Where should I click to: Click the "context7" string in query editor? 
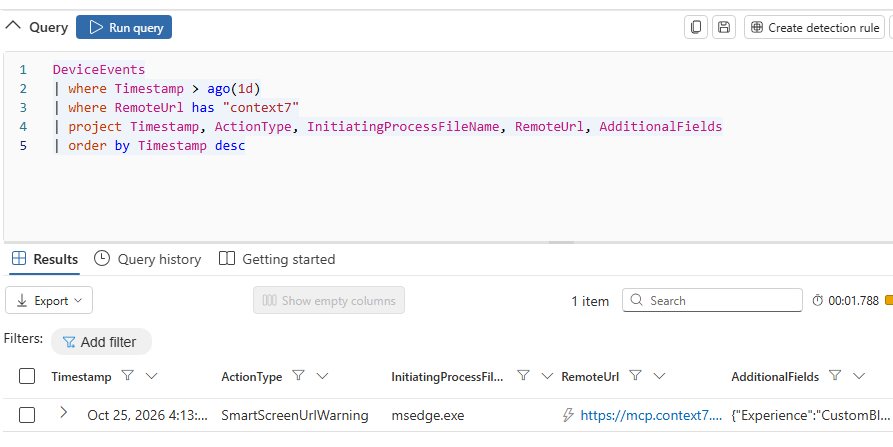(x=261, y=107)
